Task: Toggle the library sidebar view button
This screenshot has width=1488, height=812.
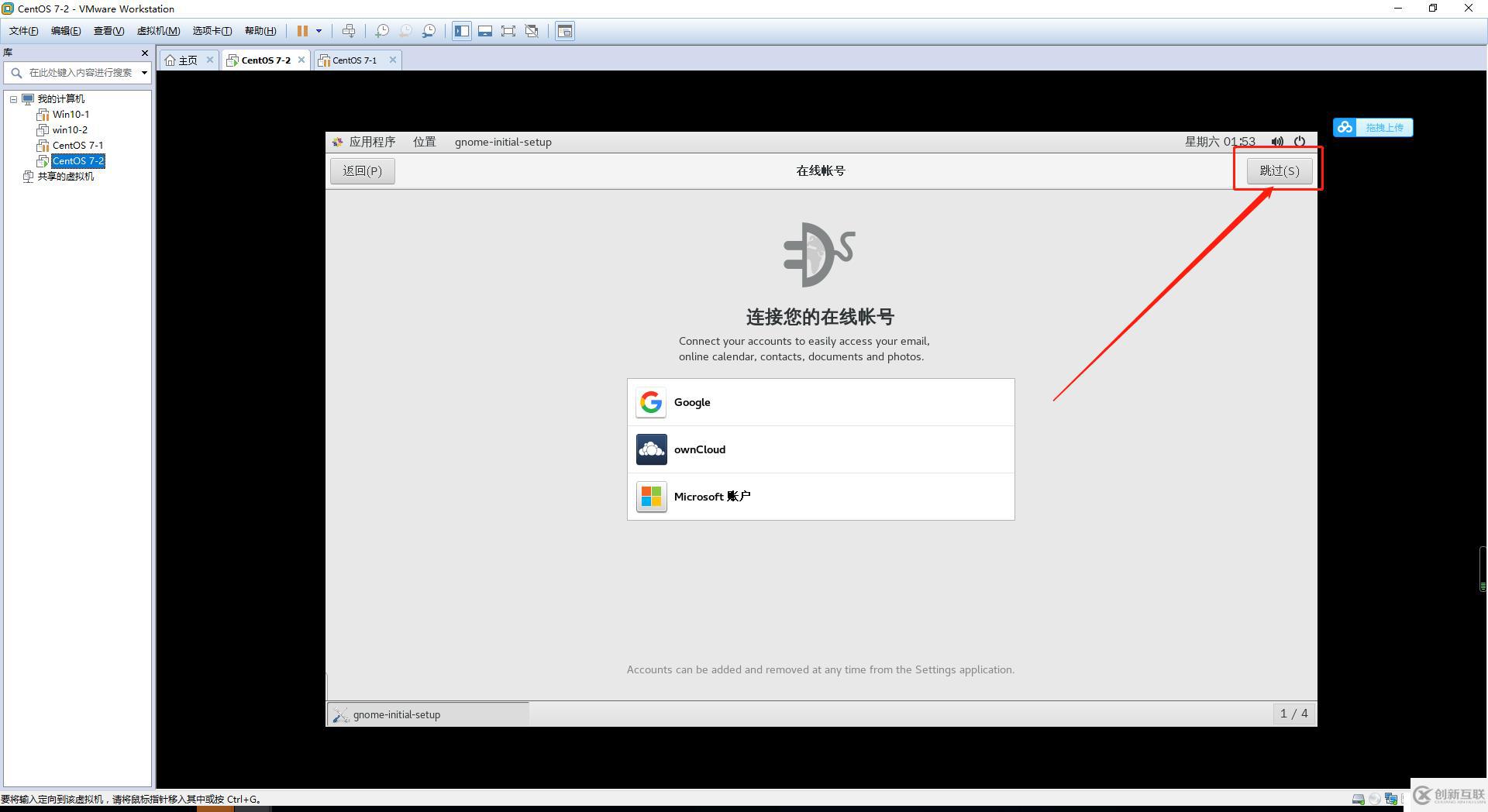Action: (462, 31)
